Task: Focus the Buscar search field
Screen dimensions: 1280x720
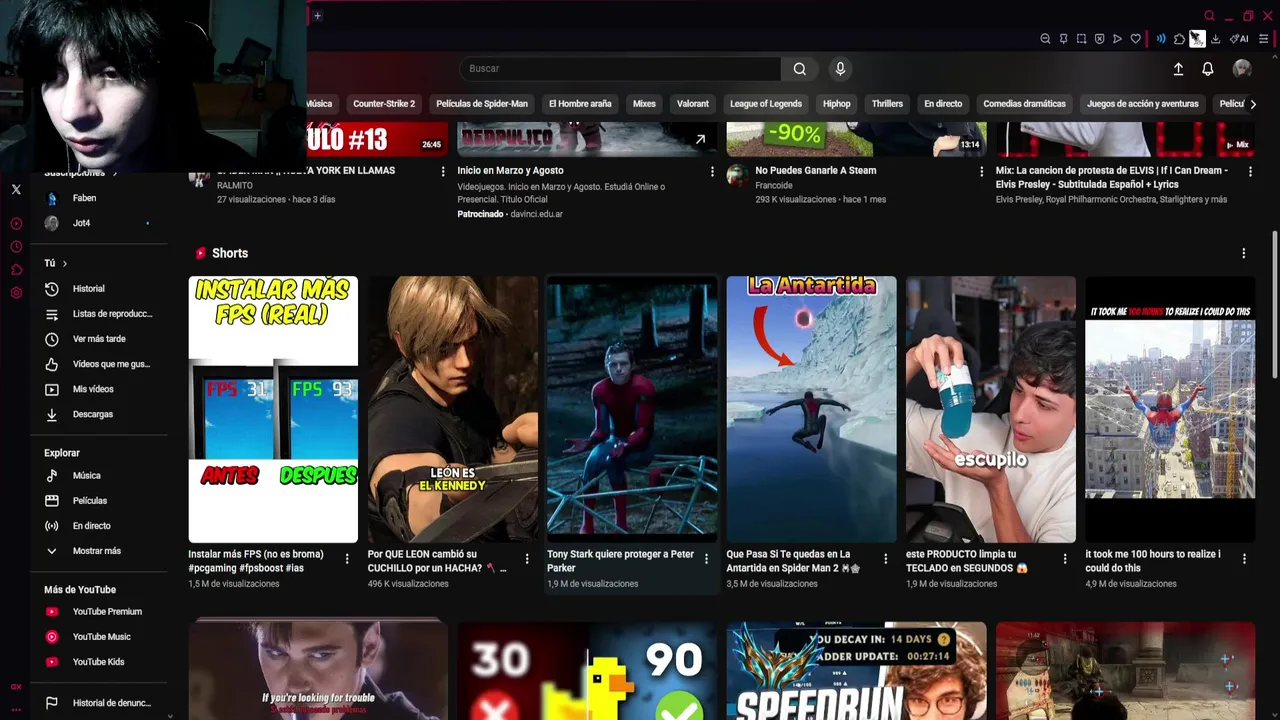Action: (620, 69)
